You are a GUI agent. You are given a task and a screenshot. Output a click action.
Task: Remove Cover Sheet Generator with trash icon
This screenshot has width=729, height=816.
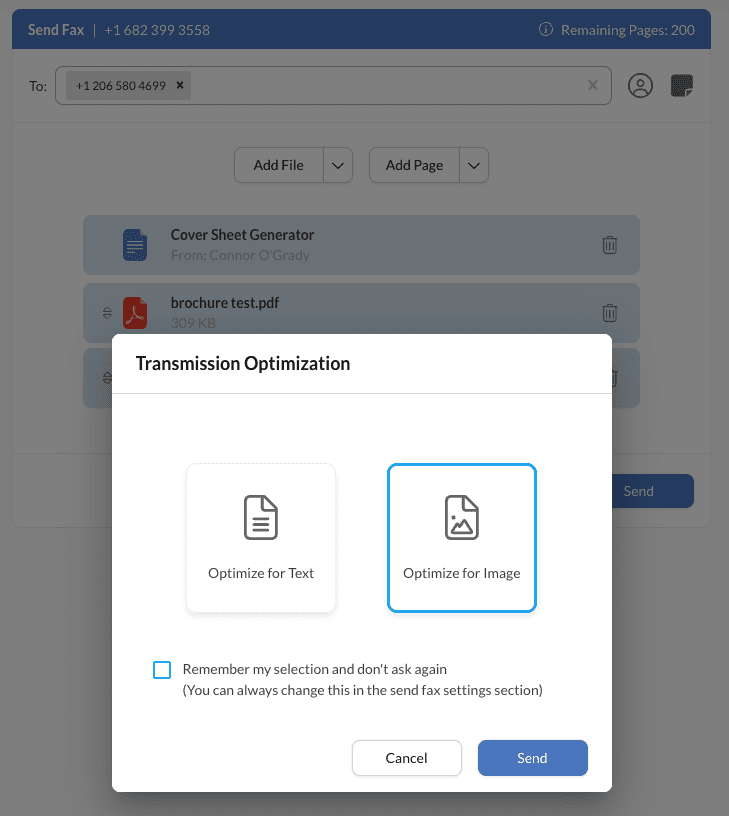(x=610, y=244)
